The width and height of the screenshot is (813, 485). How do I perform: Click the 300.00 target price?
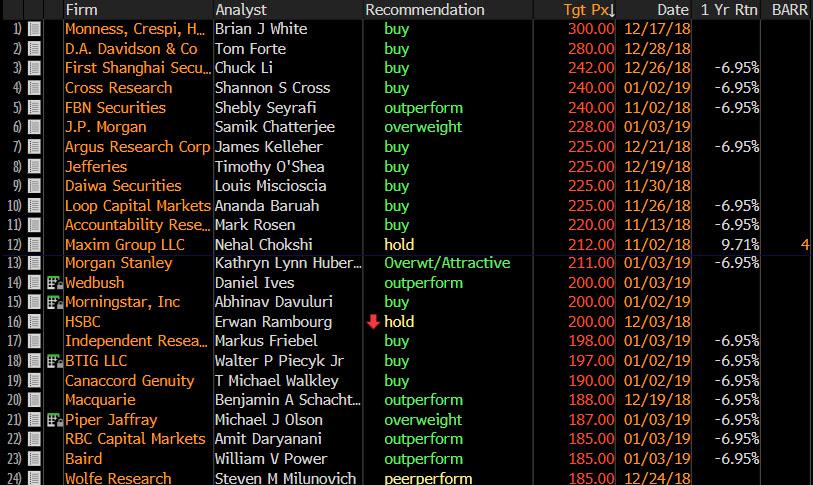coord(591,29)
